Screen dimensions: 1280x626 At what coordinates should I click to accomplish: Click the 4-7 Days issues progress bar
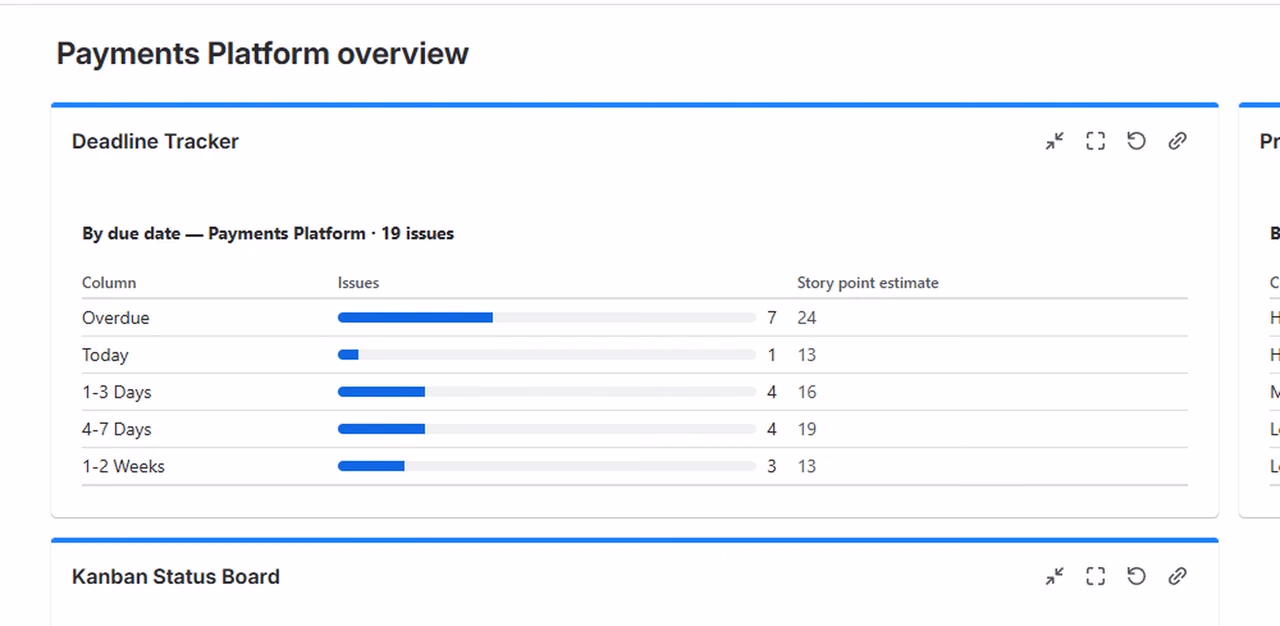point(547,429)
